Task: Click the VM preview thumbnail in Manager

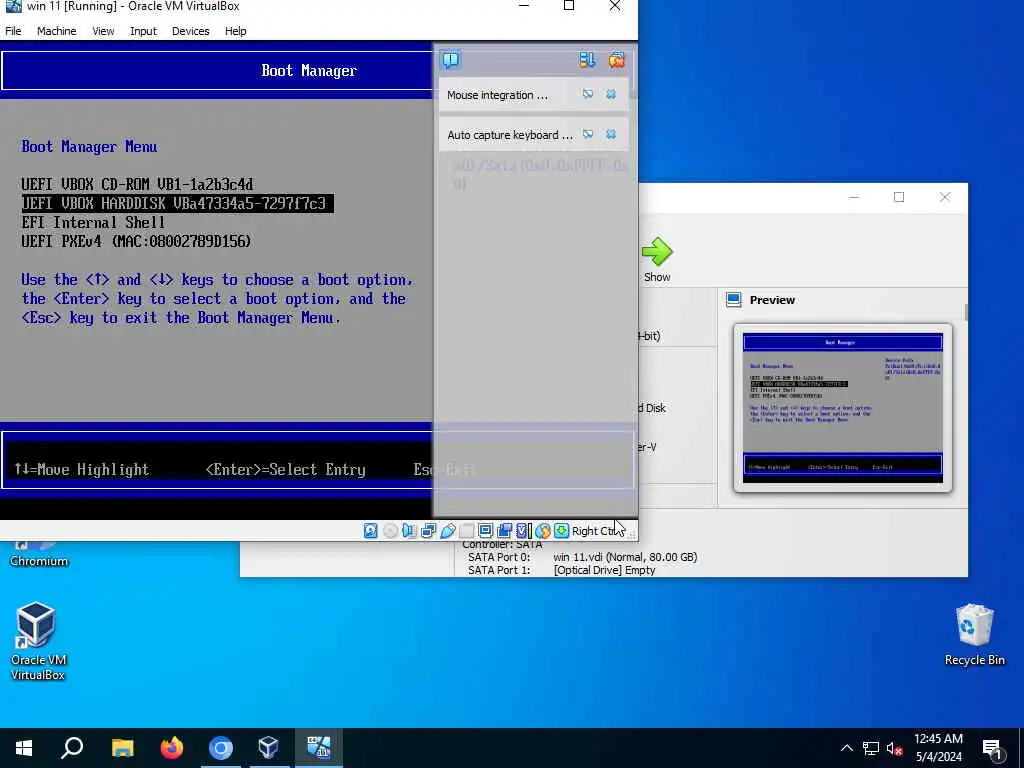Action: coord(842,408)
